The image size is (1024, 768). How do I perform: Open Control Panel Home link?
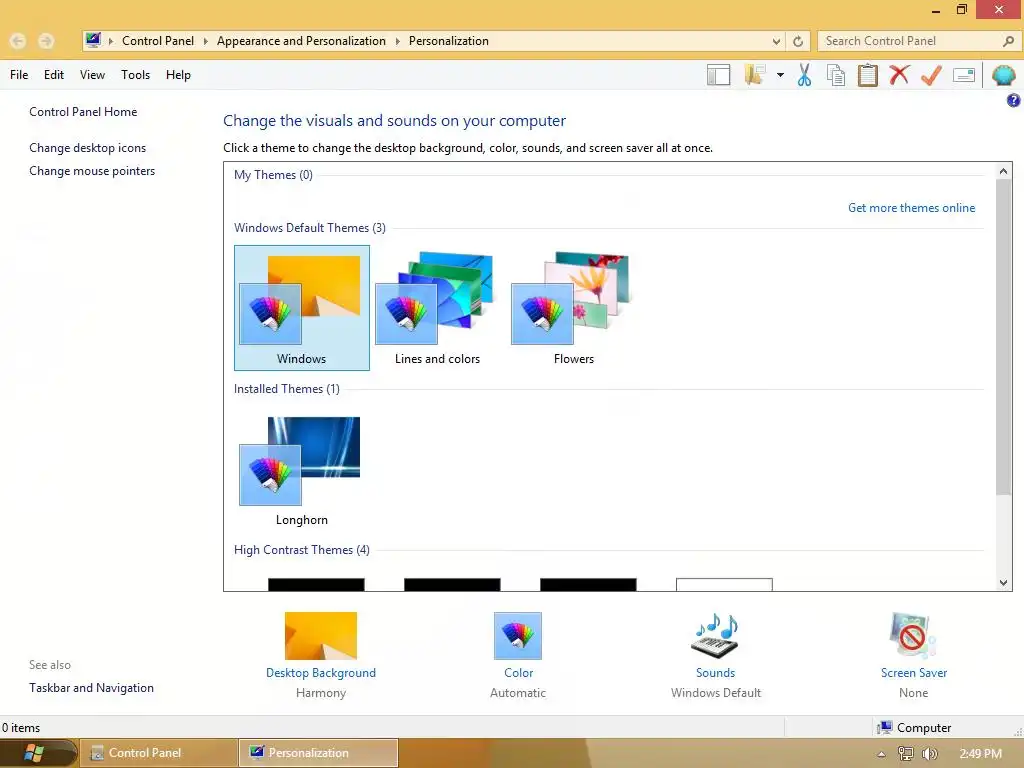[83, 112]
